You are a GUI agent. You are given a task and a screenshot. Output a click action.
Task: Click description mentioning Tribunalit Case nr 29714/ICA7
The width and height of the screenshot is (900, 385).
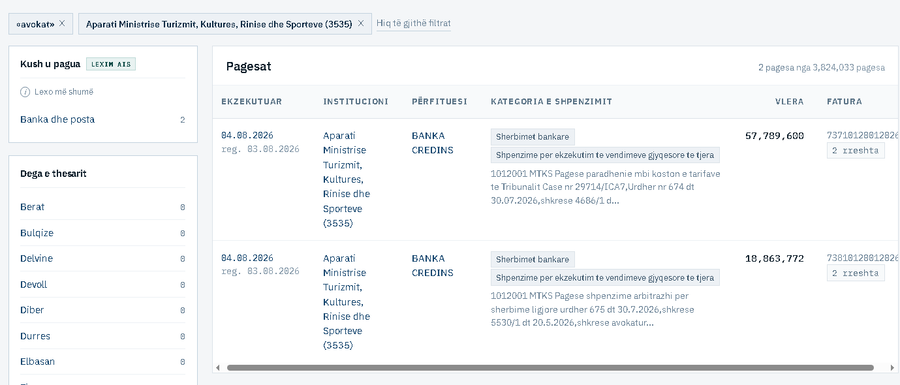(605, 187)
